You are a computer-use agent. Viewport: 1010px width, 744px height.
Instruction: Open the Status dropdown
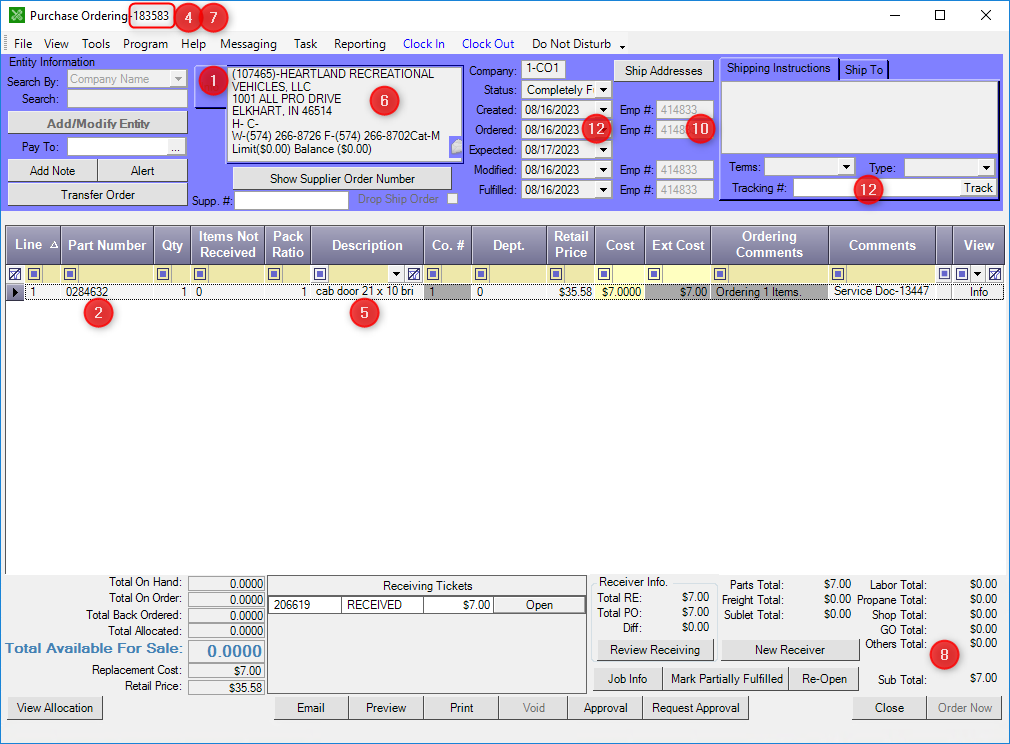click(603, 90)
